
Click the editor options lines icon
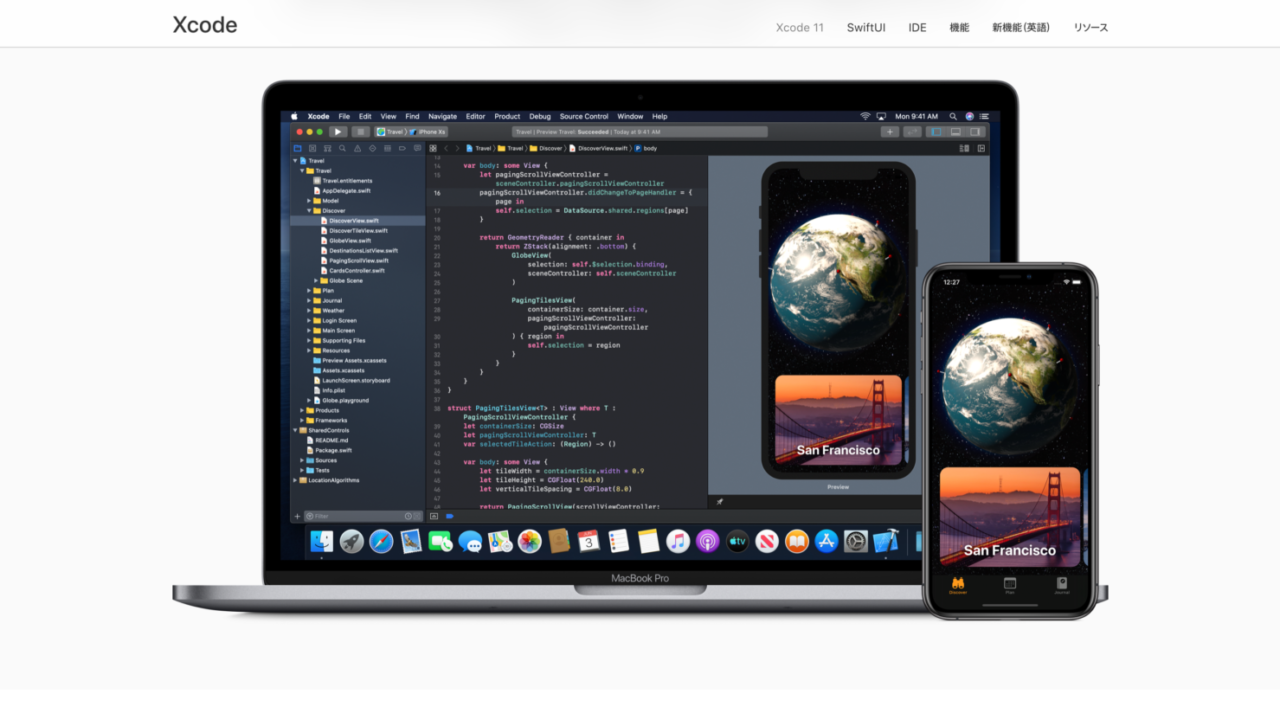(x=964, y=148)
